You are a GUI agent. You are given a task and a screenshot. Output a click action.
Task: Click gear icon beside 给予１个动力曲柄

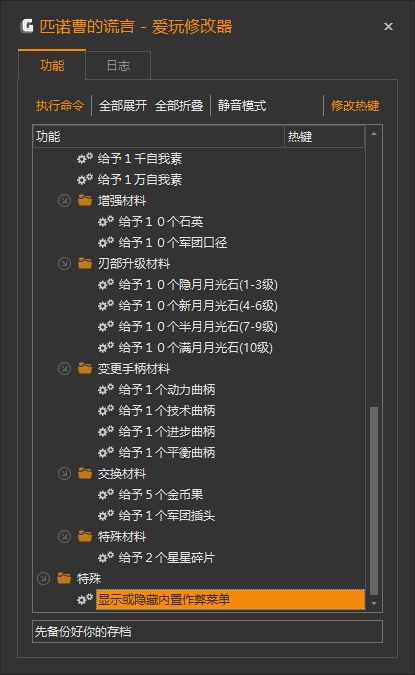(106, 389)
